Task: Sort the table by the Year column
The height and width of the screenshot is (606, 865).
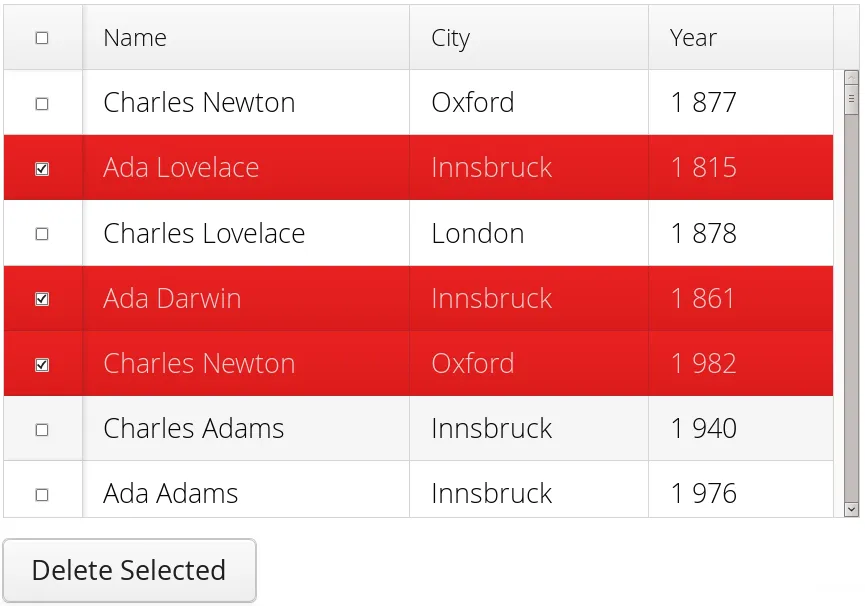Action: point(692,37)
